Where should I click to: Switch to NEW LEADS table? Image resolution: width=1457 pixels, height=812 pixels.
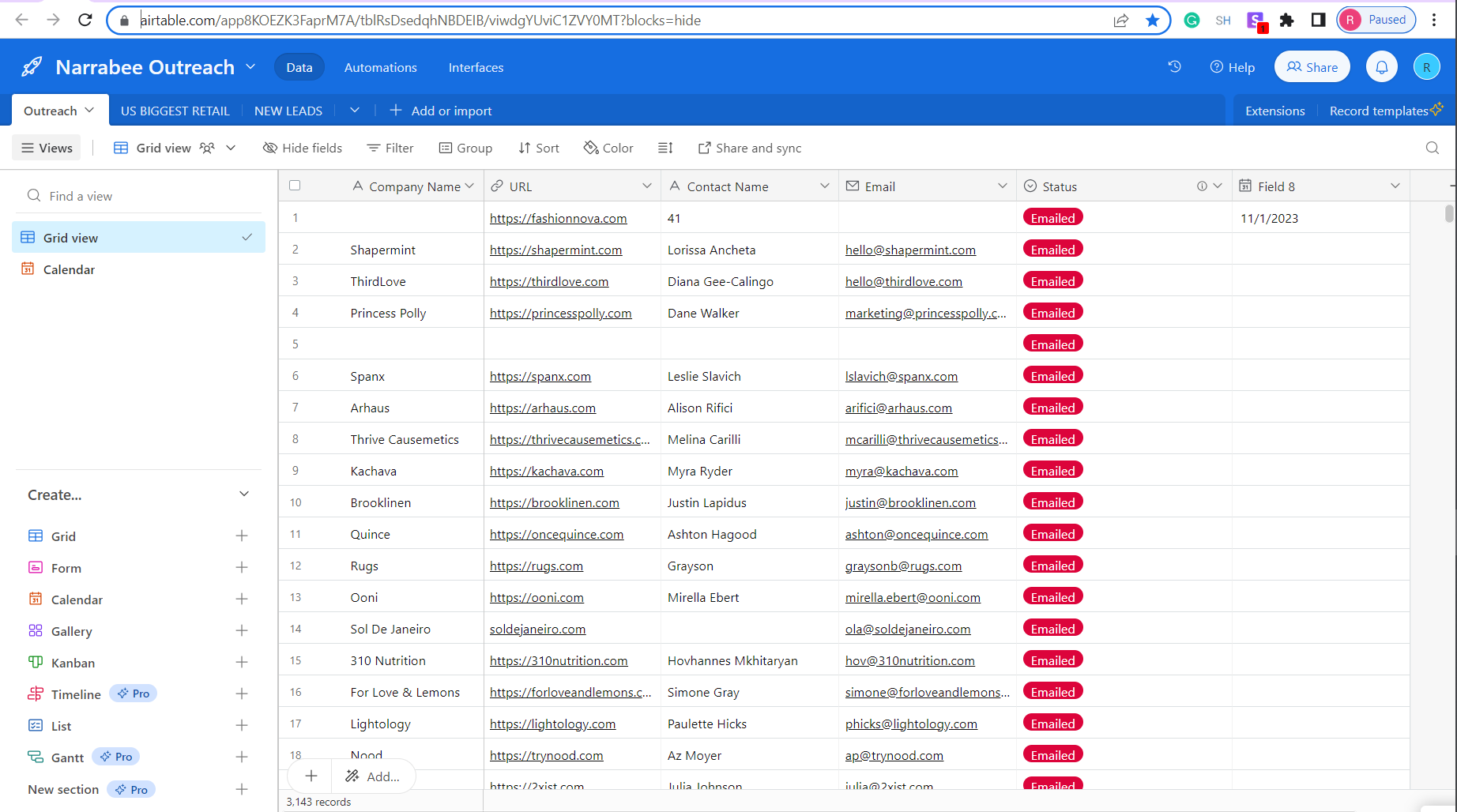(288, 111)
